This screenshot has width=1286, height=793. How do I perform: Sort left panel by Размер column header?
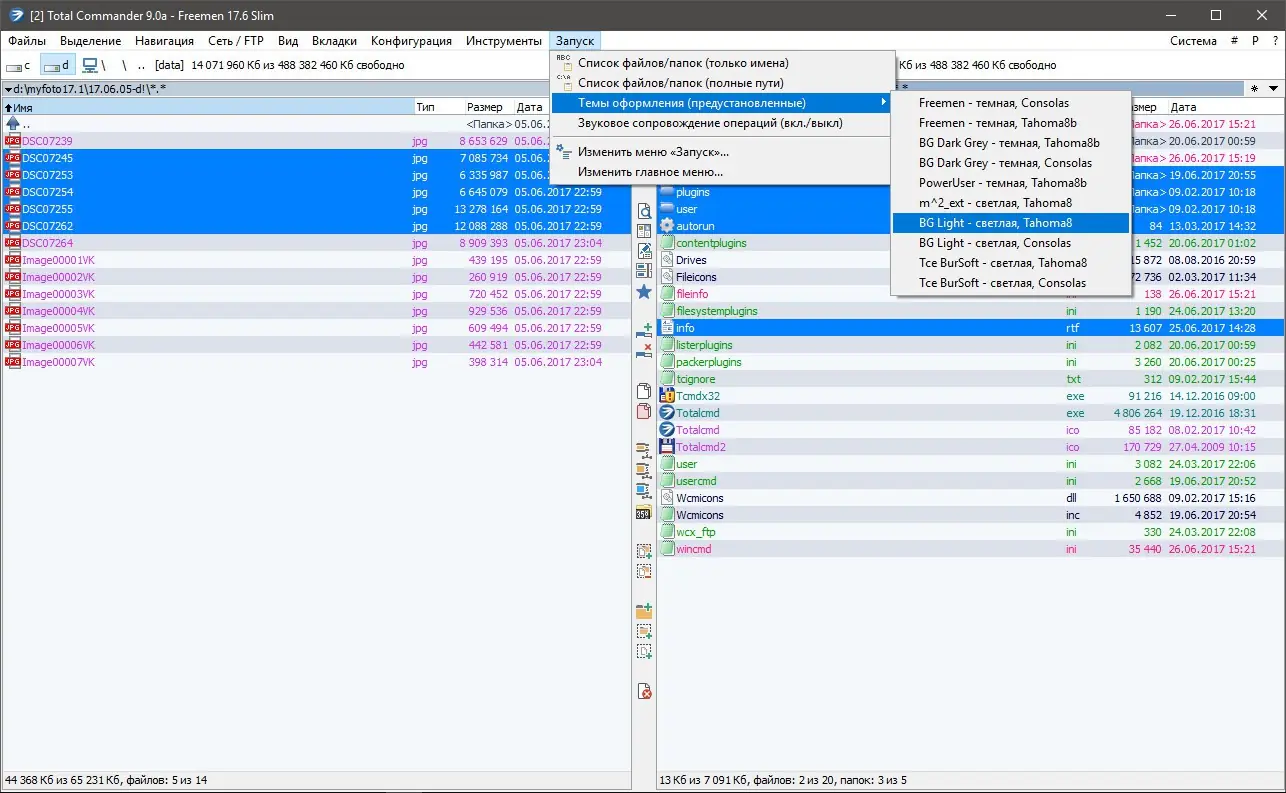(488, 107)
